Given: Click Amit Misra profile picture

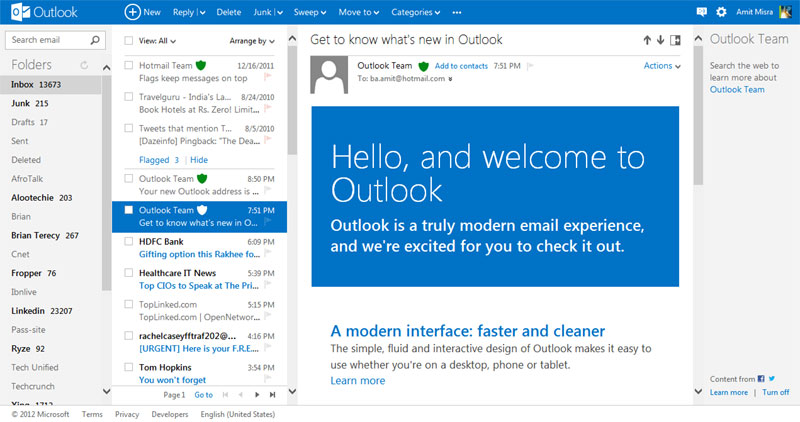Looking at the screenshot, I should 785,12.
